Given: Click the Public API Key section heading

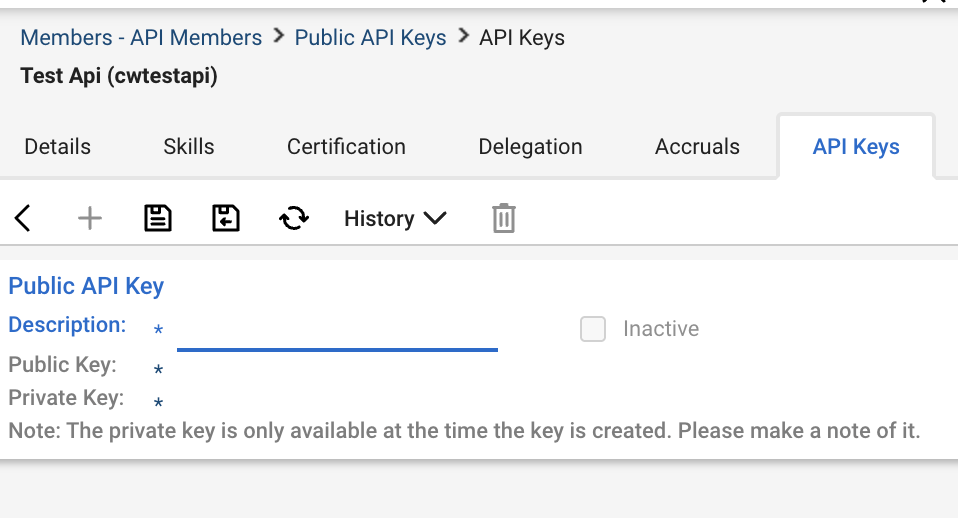Looking at the screenshot, I should pos(86,286).
